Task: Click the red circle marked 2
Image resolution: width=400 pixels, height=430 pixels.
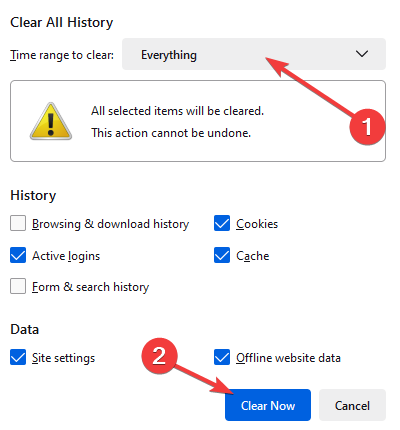Action: 159,355
